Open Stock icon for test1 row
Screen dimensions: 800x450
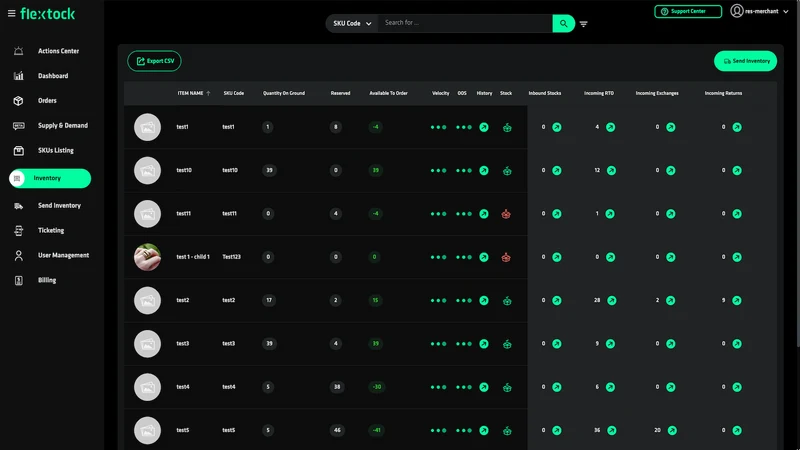507,128
